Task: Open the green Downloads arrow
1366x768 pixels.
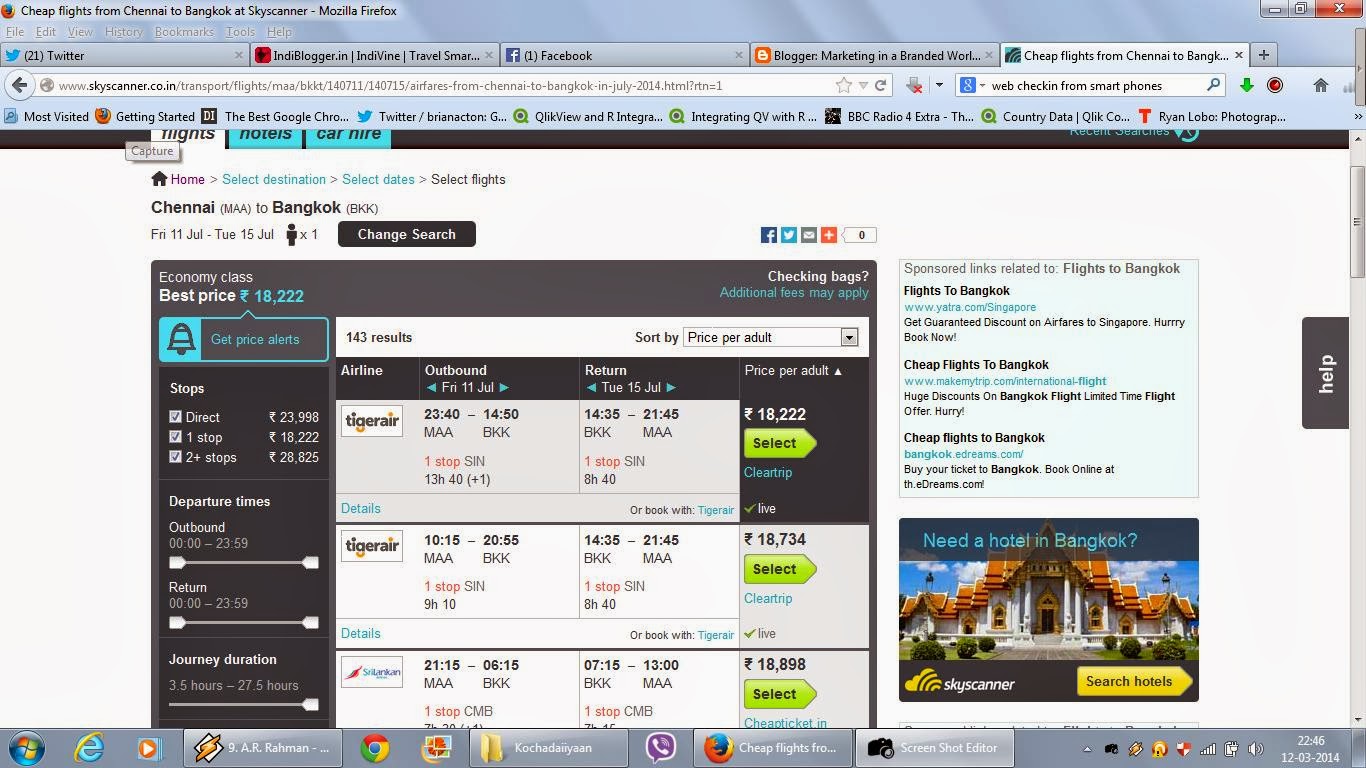Action: [x=1246, y=85]
